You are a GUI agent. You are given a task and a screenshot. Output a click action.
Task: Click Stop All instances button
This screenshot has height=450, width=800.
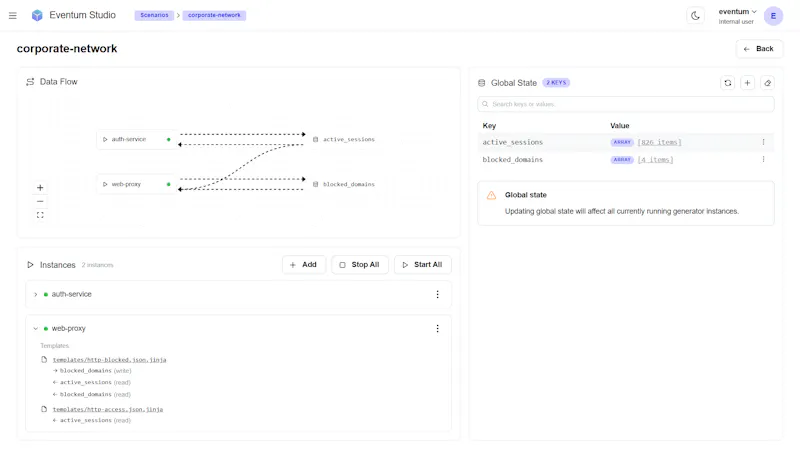tap(360, 265)
